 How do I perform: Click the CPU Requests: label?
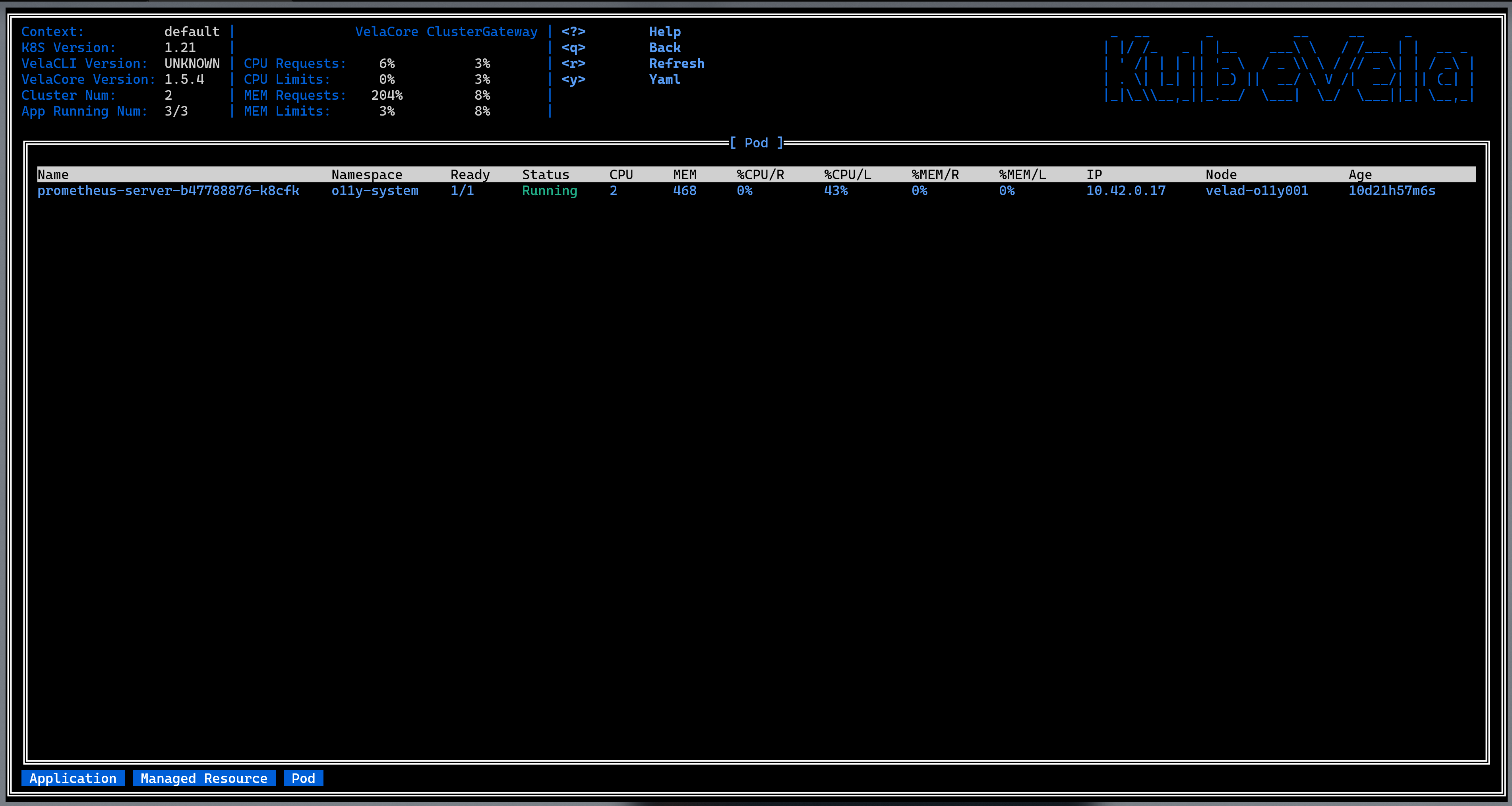click(x=295, y=63)
